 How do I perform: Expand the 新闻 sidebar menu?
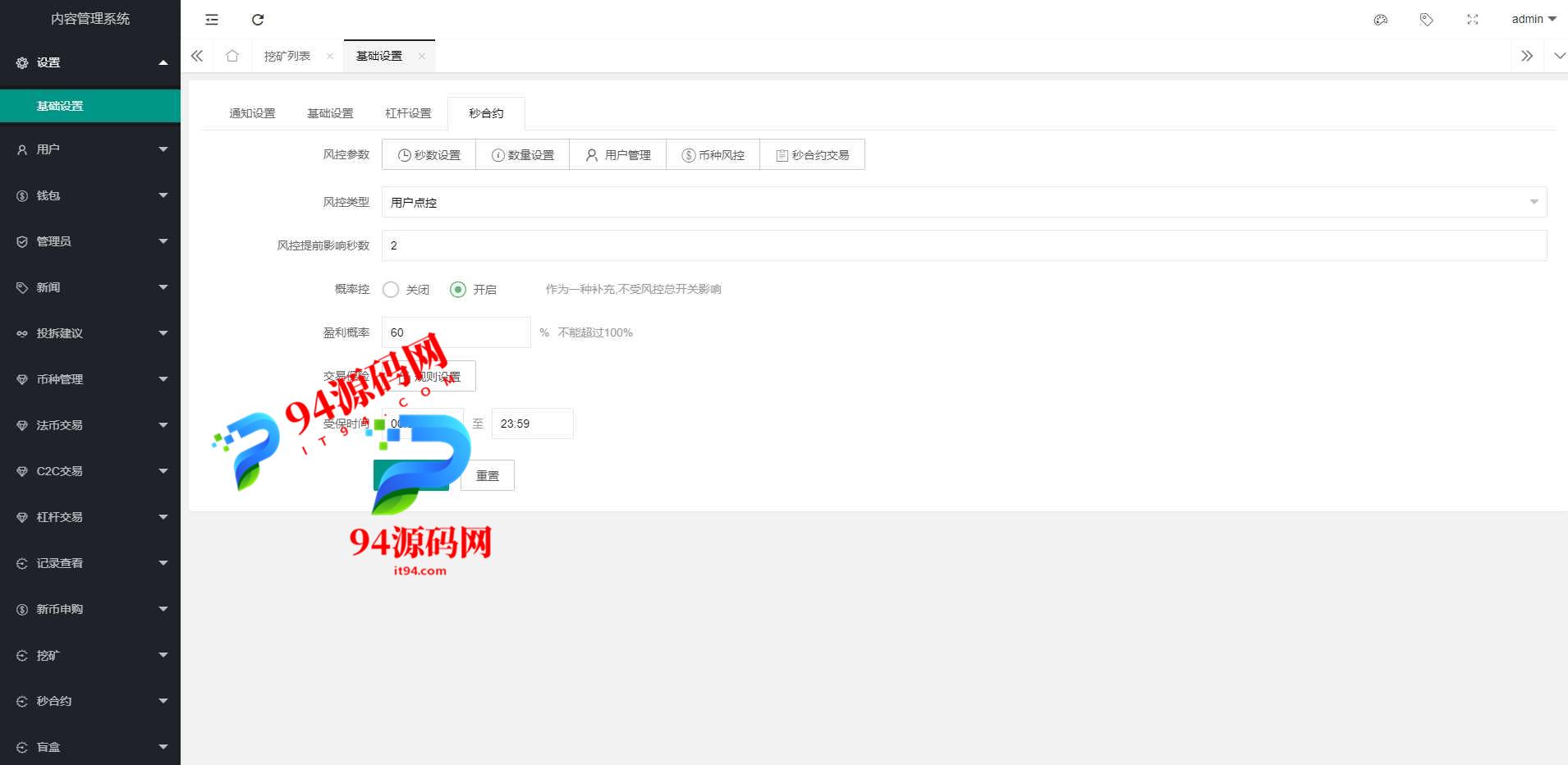pos(163,287)
